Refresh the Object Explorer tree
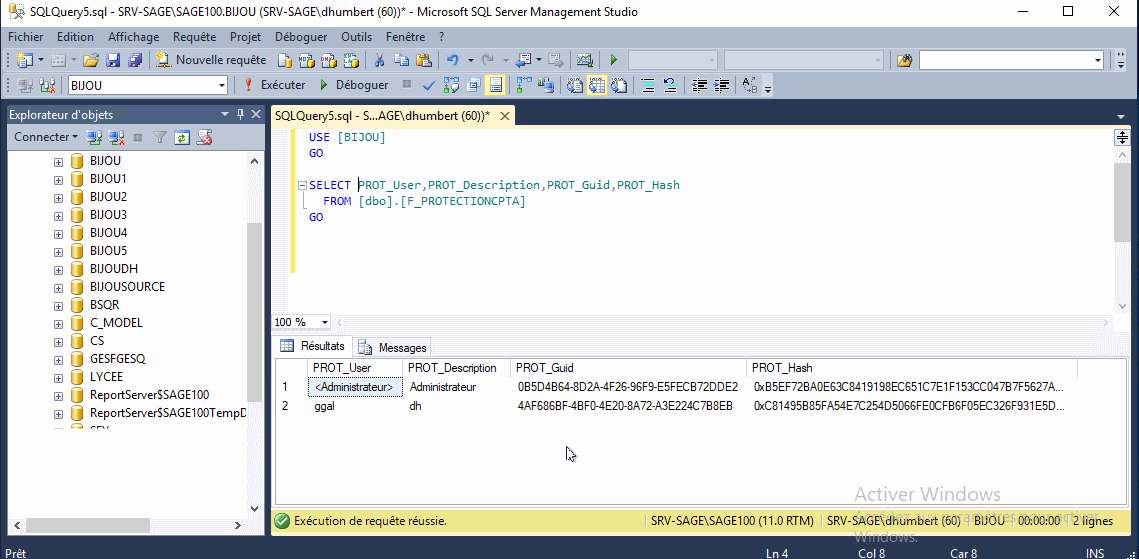This screenshot has width=1139, height=559. pyautogui.click(x=182, y=137)
